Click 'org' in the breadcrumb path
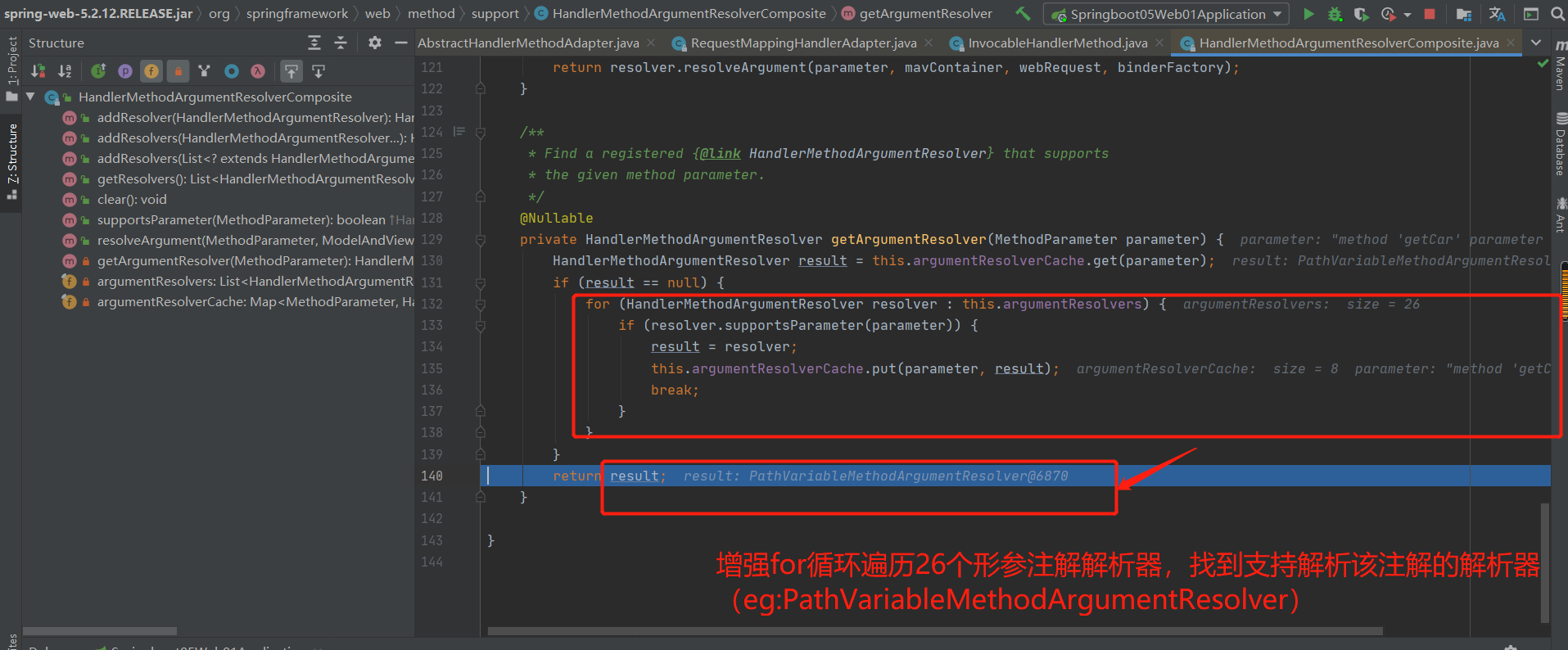The image size is (1568, 650). click(219, 14)
